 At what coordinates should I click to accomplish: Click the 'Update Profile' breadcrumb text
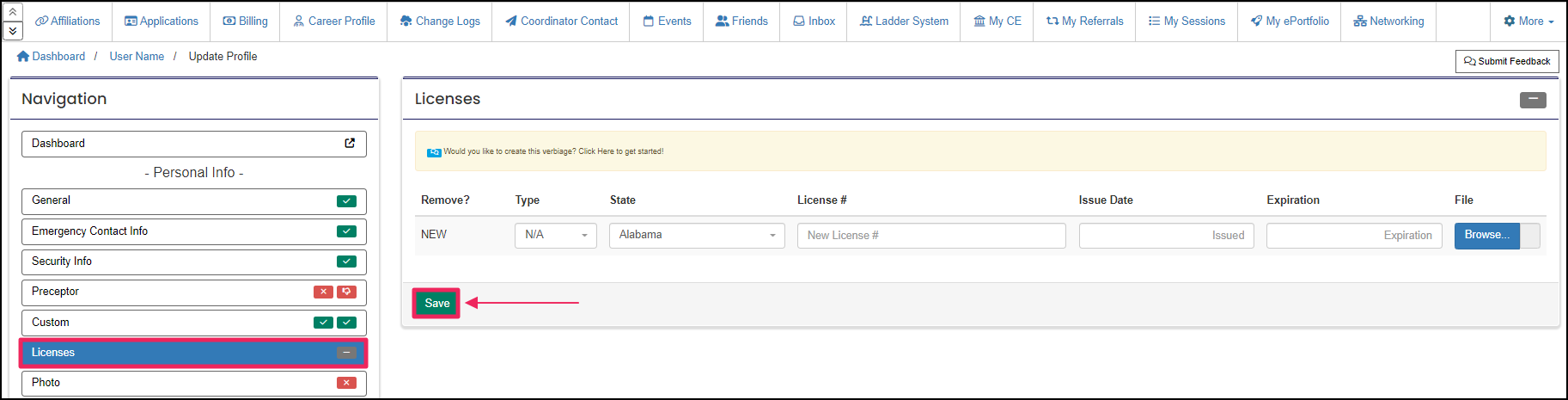(223, 56)
